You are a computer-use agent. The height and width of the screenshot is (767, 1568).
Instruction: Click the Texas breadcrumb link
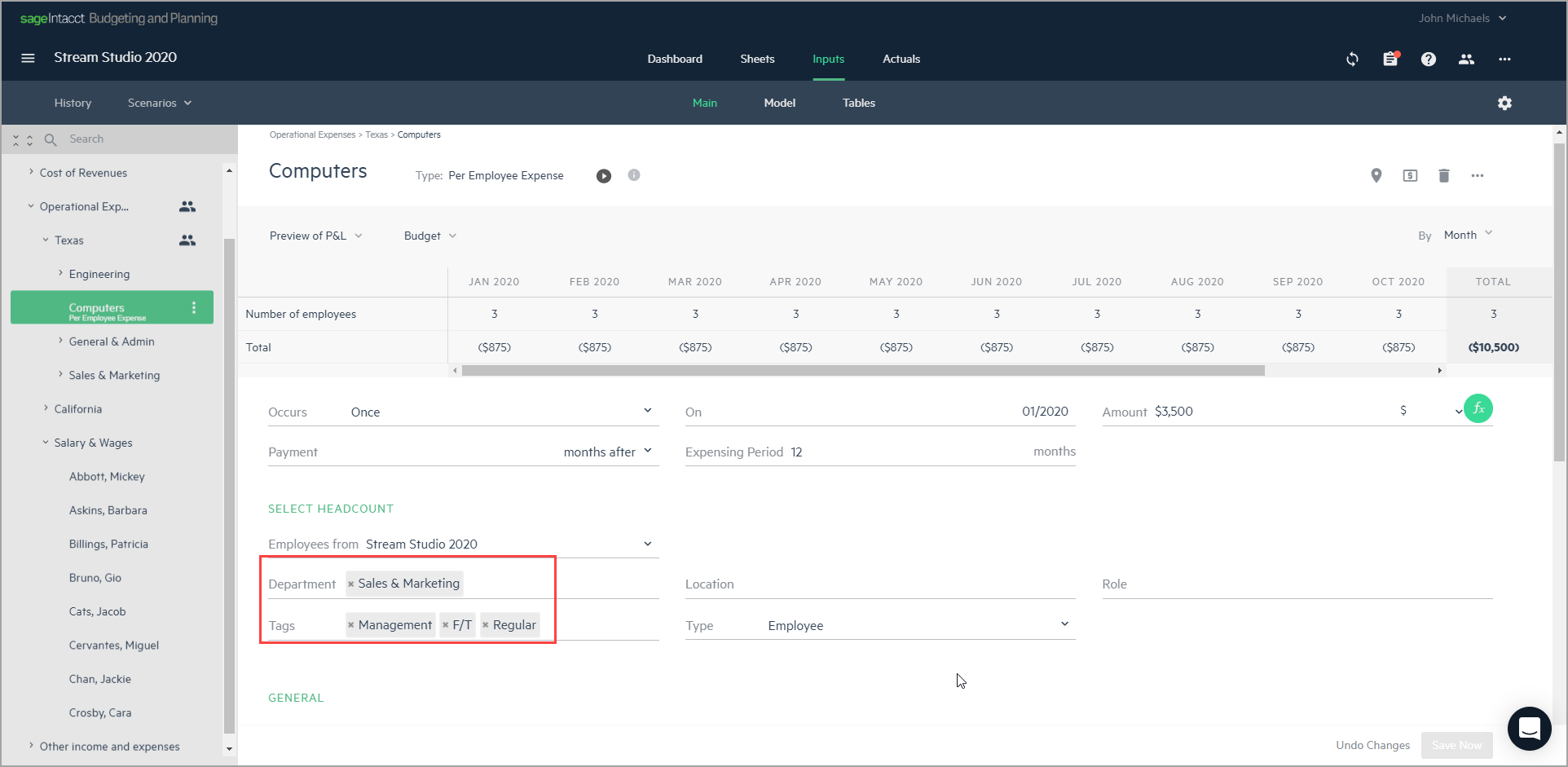377,134
